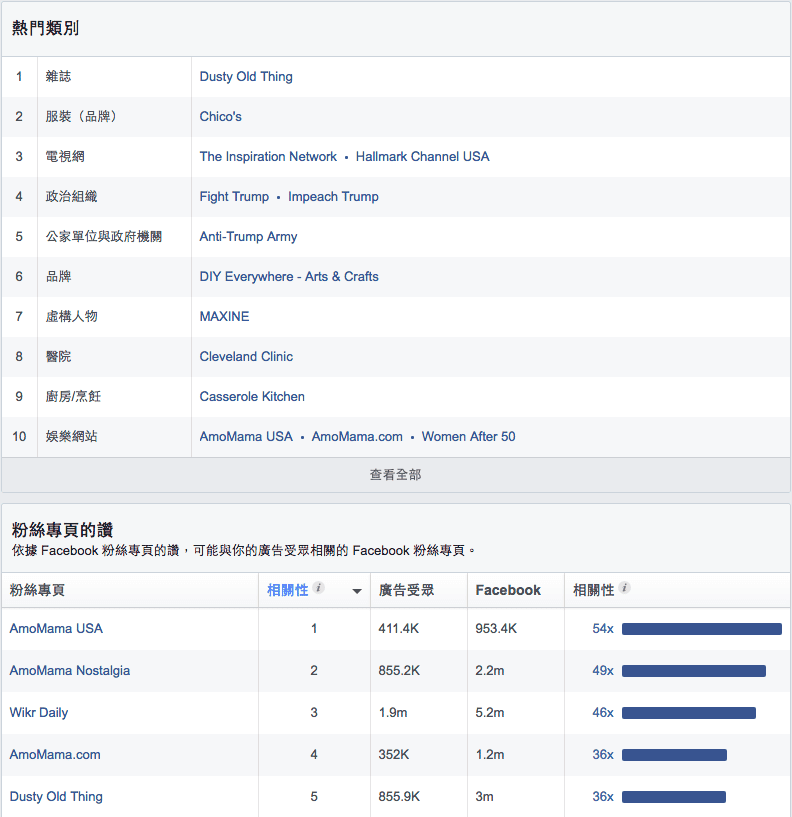Open Dusty Old Thing in the 雜誌 row

coord(246,77)
